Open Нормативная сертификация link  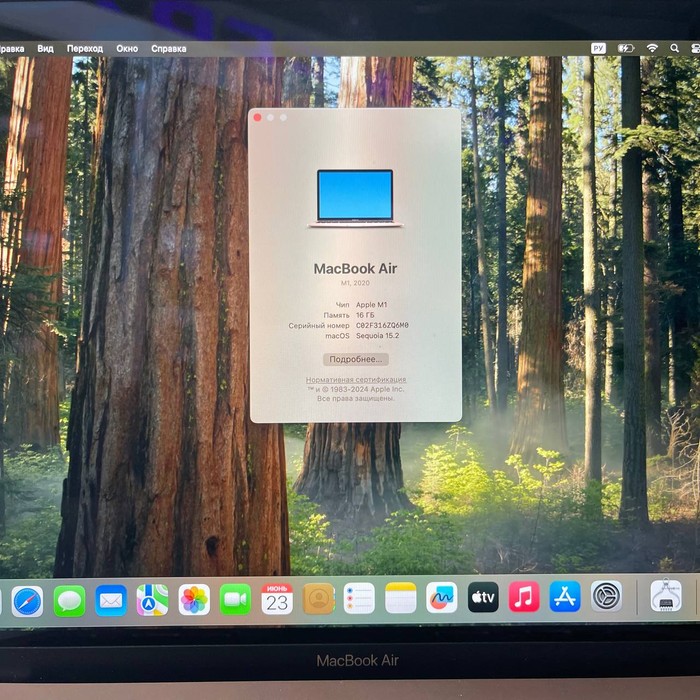coord(356,379)
